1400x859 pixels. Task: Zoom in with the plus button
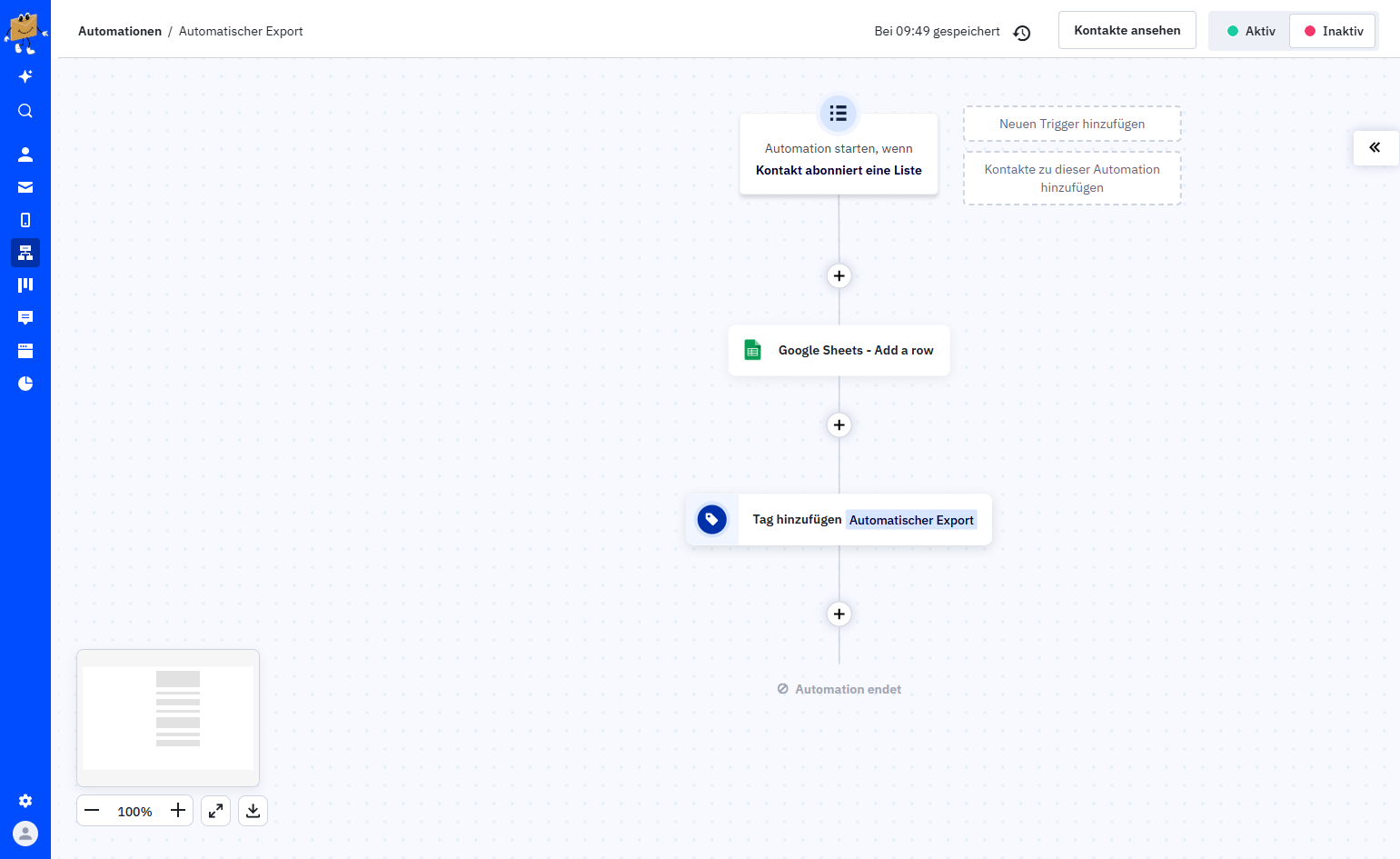point(178,811)
